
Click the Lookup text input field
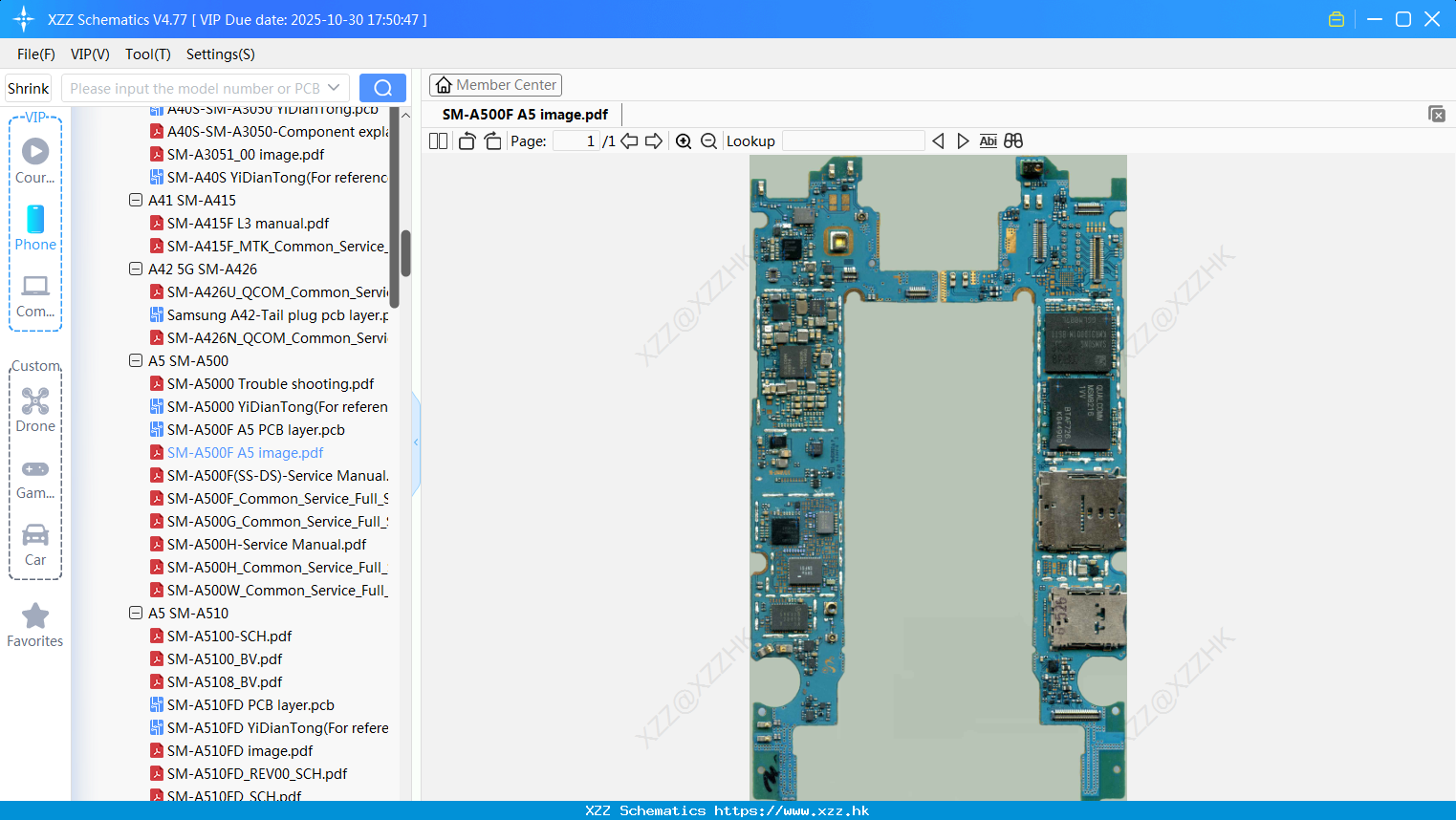coord(853,141)
